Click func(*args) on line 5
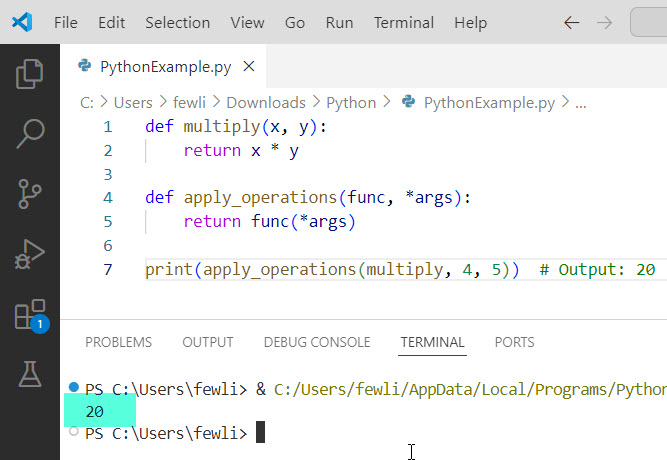667x460 pixels. tap(303, 222)
